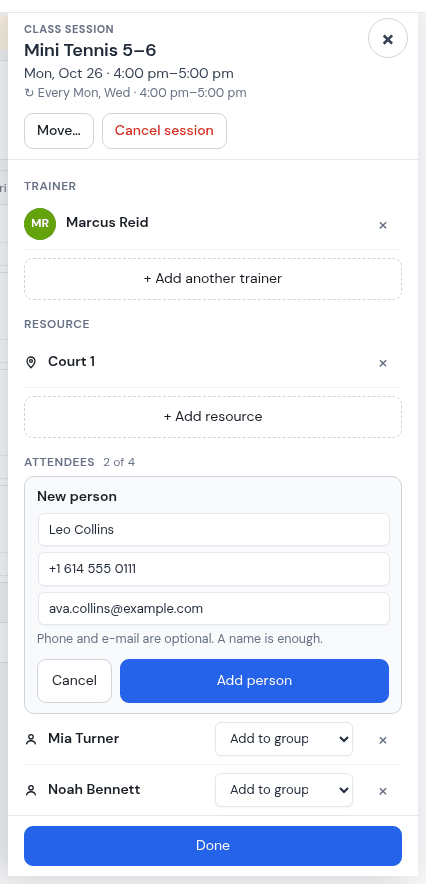Focus the name field with Leo Collins

point(214,529)
